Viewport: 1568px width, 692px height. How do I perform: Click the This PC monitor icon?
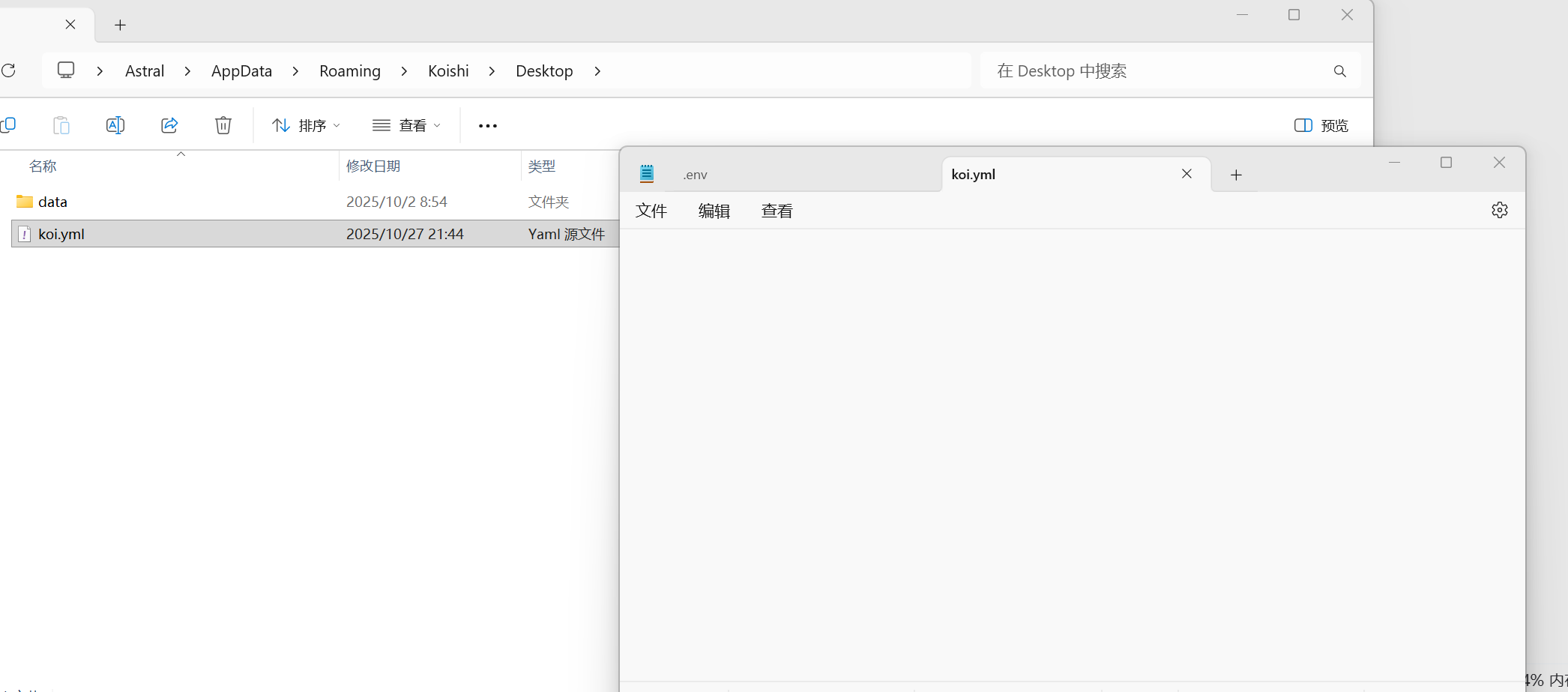(x=66, y=70)
